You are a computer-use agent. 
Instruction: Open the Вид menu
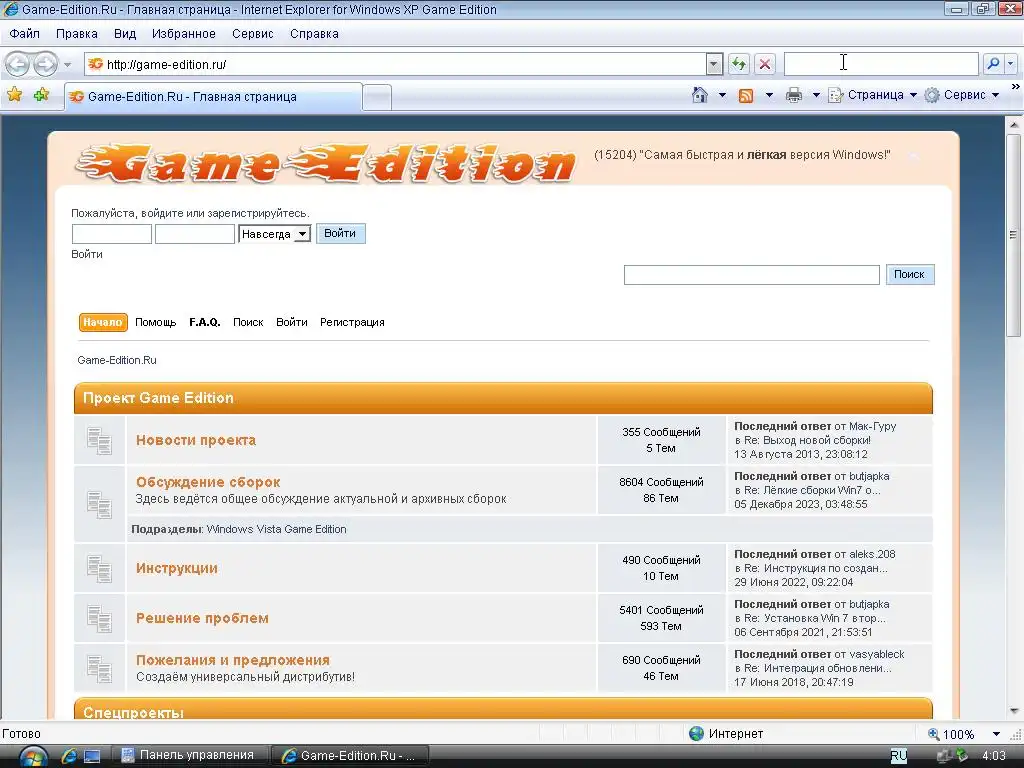tap(125, 34)
